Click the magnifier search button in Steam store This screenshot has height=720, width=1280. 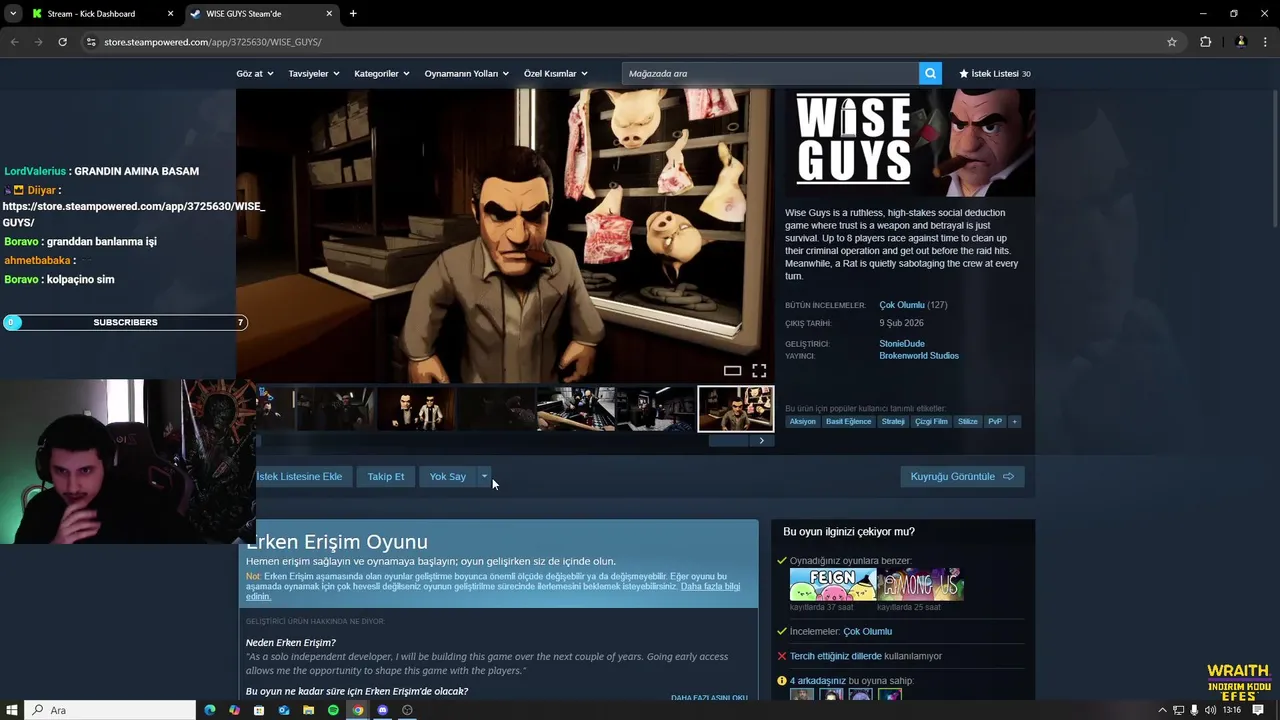931,73
